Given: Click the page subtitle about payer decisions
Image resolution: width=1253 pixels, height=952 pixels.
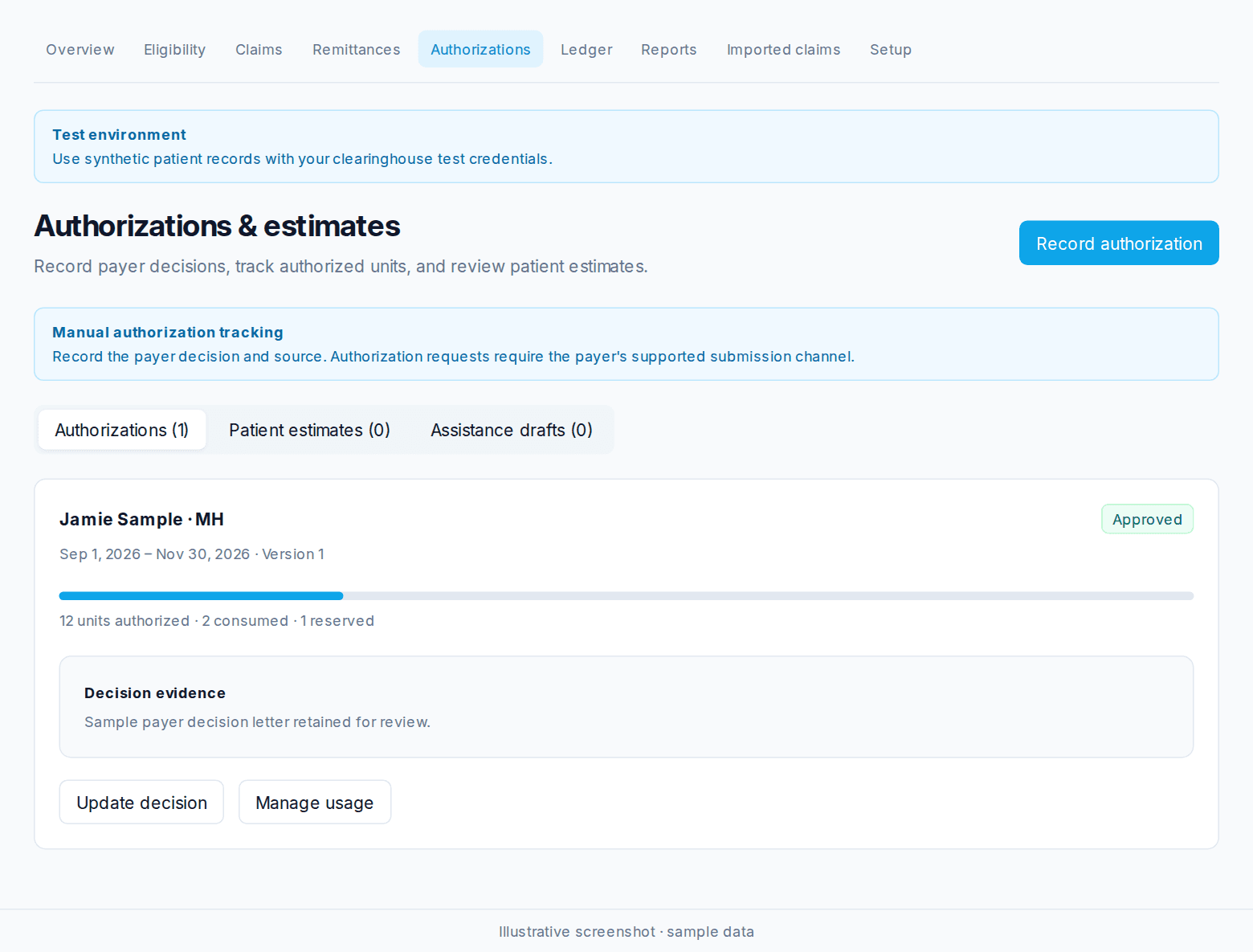Looking at the screenshot, I should (x=341, y=267).
